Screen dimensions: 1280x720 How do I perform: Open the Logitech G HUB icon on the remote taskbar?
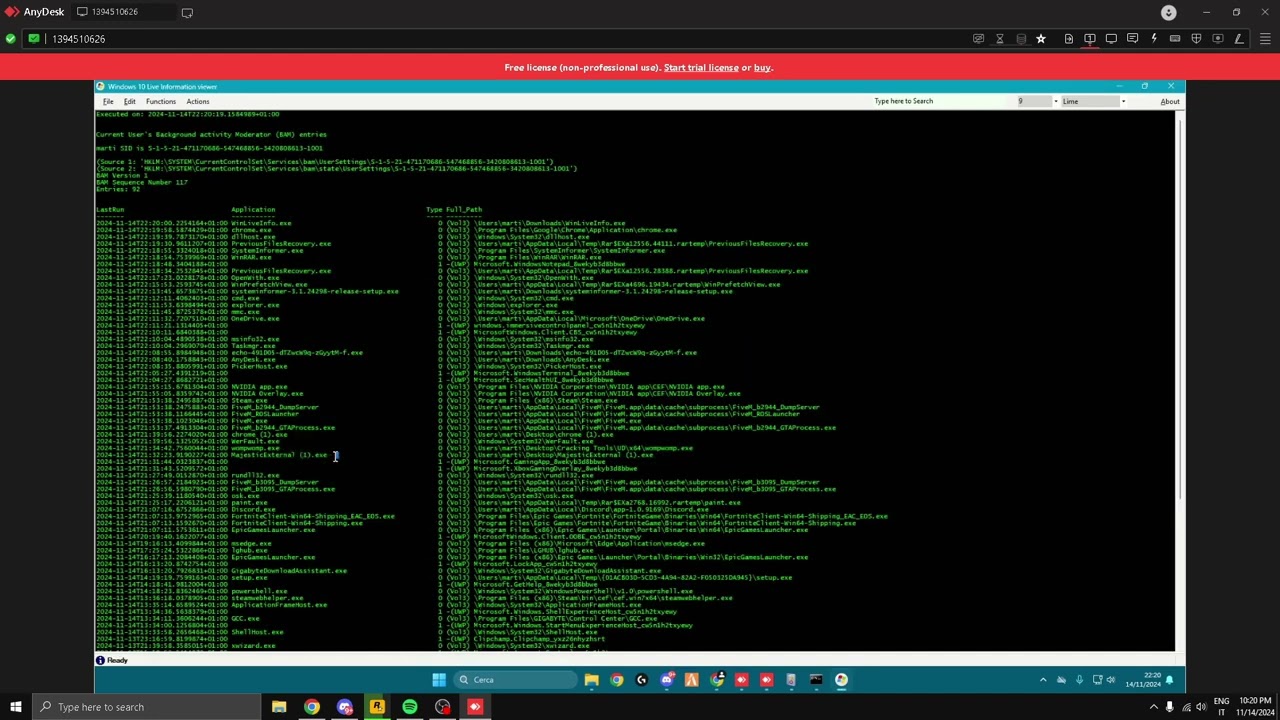(642, 680)
